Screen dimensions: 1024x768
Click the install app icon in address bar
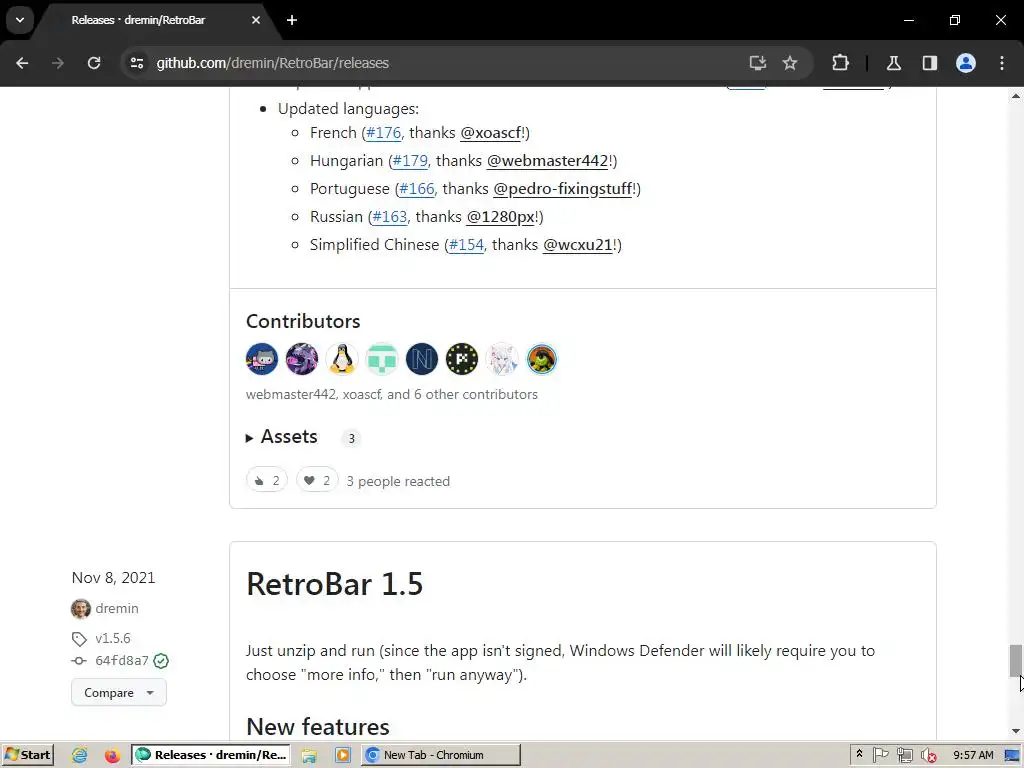[x=758, y=63]
